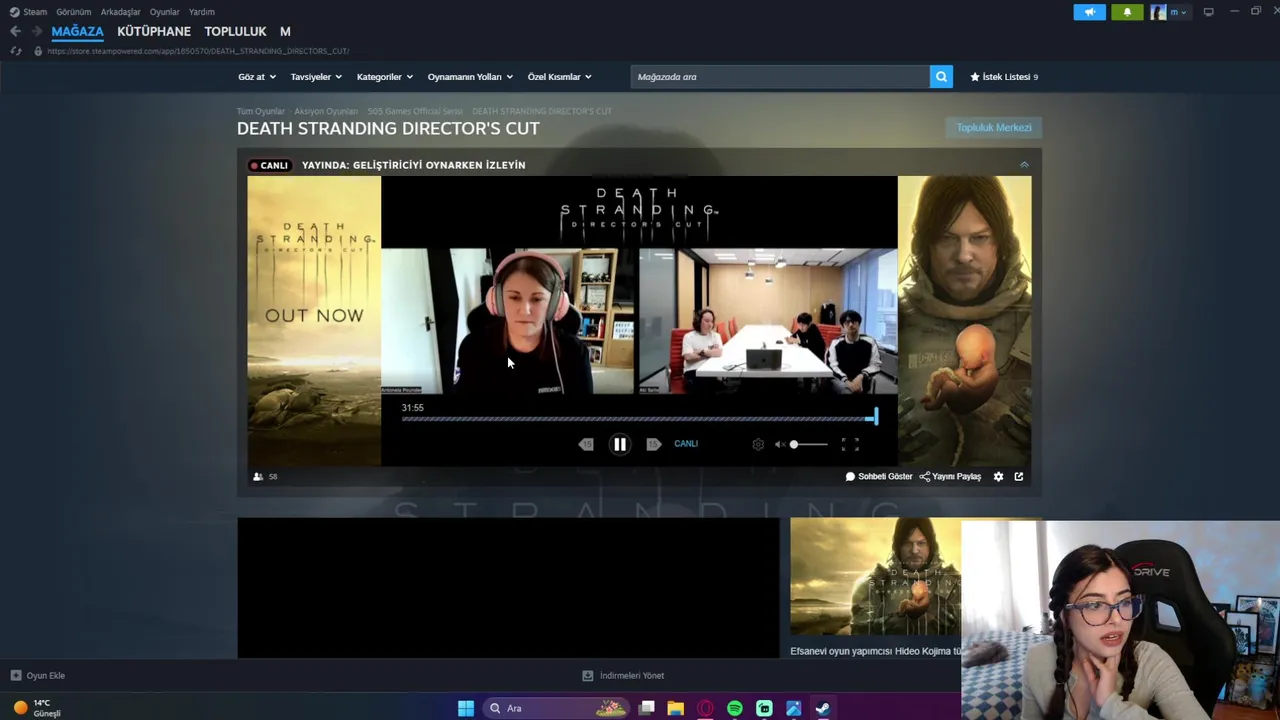Toggle fullscreen for the broadcast

point(850,445)
